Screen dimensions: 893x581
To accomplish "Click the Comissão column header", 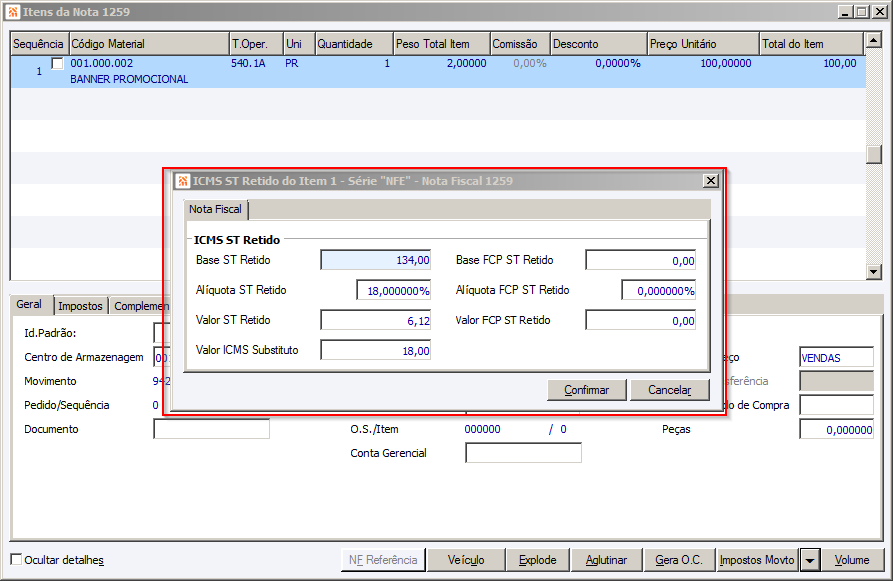I will [x=521, y=44].
